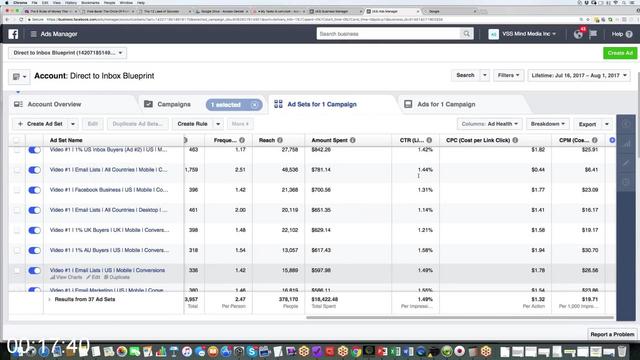This screenshot has height=360, width=640.
Task: Click the pencil edit icon in right side panel
Action: coord(626,163)
